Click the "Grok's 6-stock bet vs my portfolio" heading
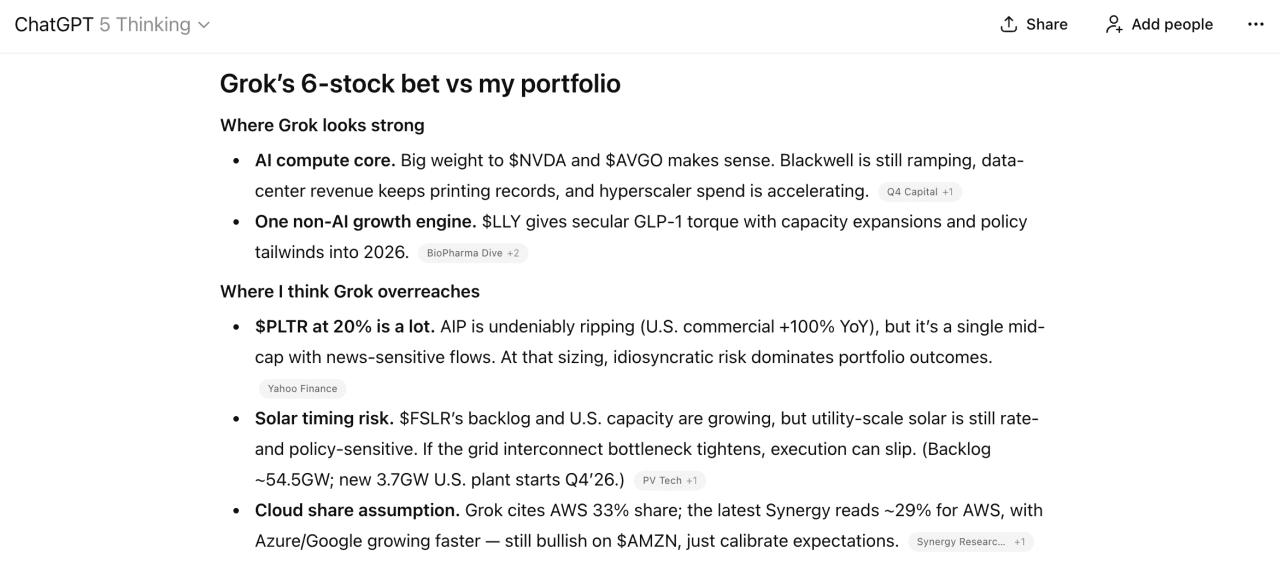The height and width of the screenshot is (561, 1280). point(420,84)
